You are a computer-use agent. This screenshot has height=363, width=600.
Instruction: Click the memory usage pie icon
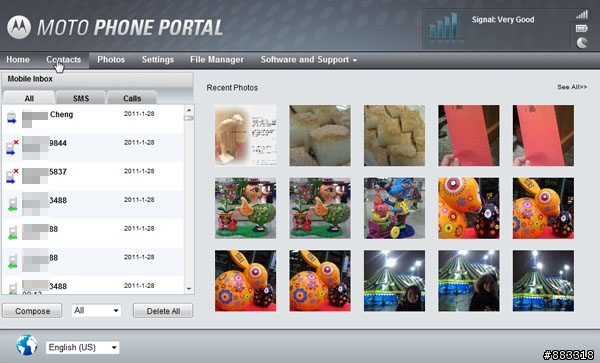(582, 42)
